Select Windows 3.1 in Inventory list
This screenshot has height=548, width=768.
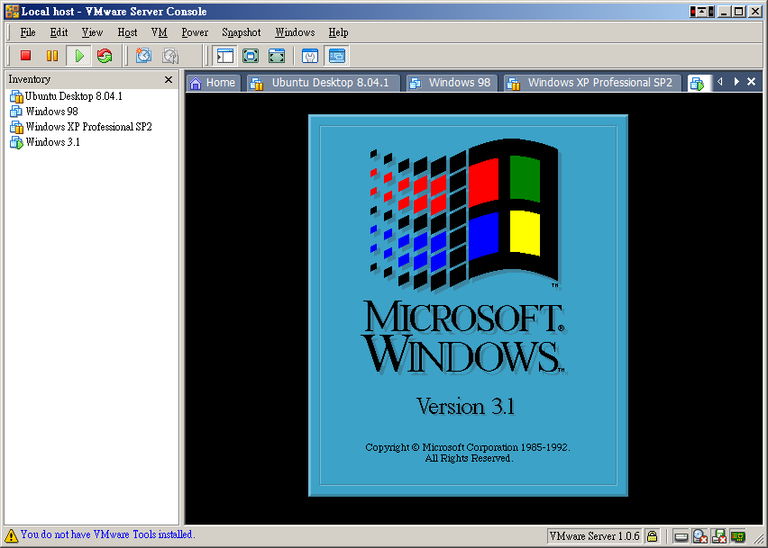[45, 142]
